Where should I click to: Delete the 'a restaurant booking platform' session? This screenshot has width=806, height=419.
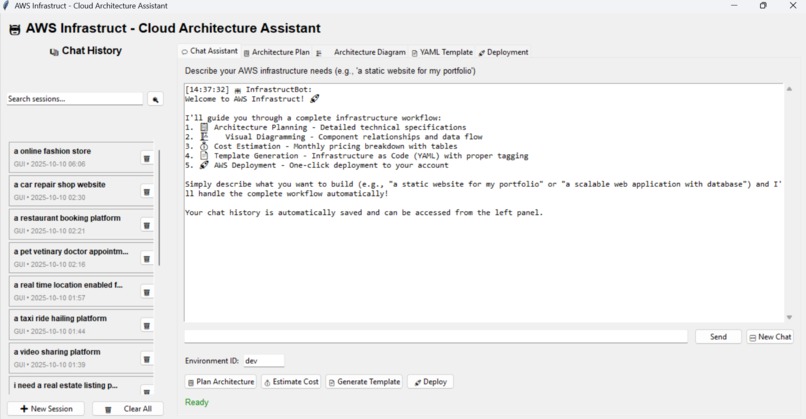(x=146, y=225)
